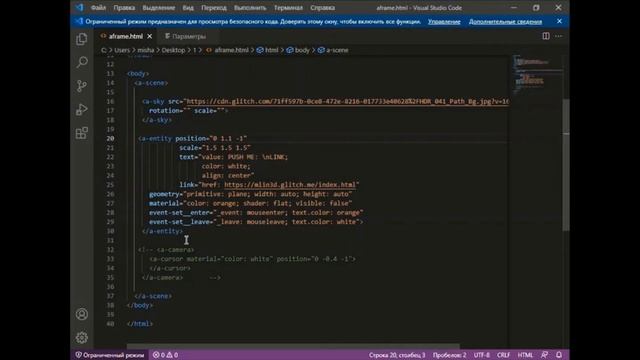Open the Переход menu
The image size is (640, 360).
click(214, 8)
